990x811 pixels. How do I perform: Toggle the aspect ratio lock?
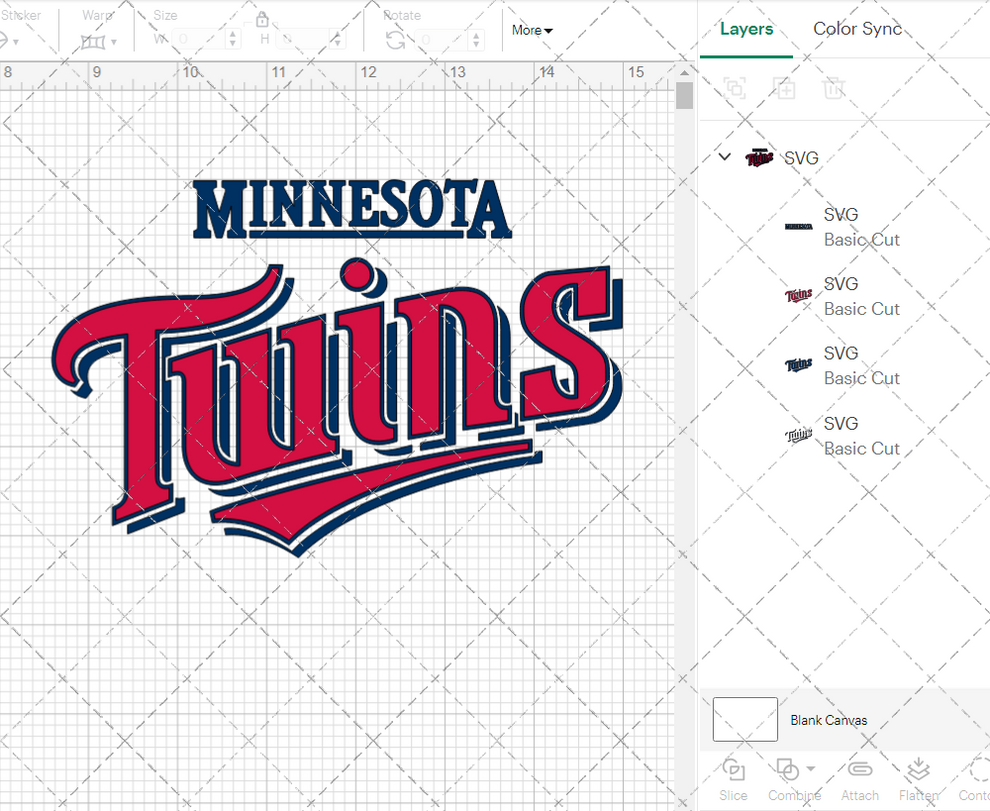pyautogui.click(x=262, y=19)
